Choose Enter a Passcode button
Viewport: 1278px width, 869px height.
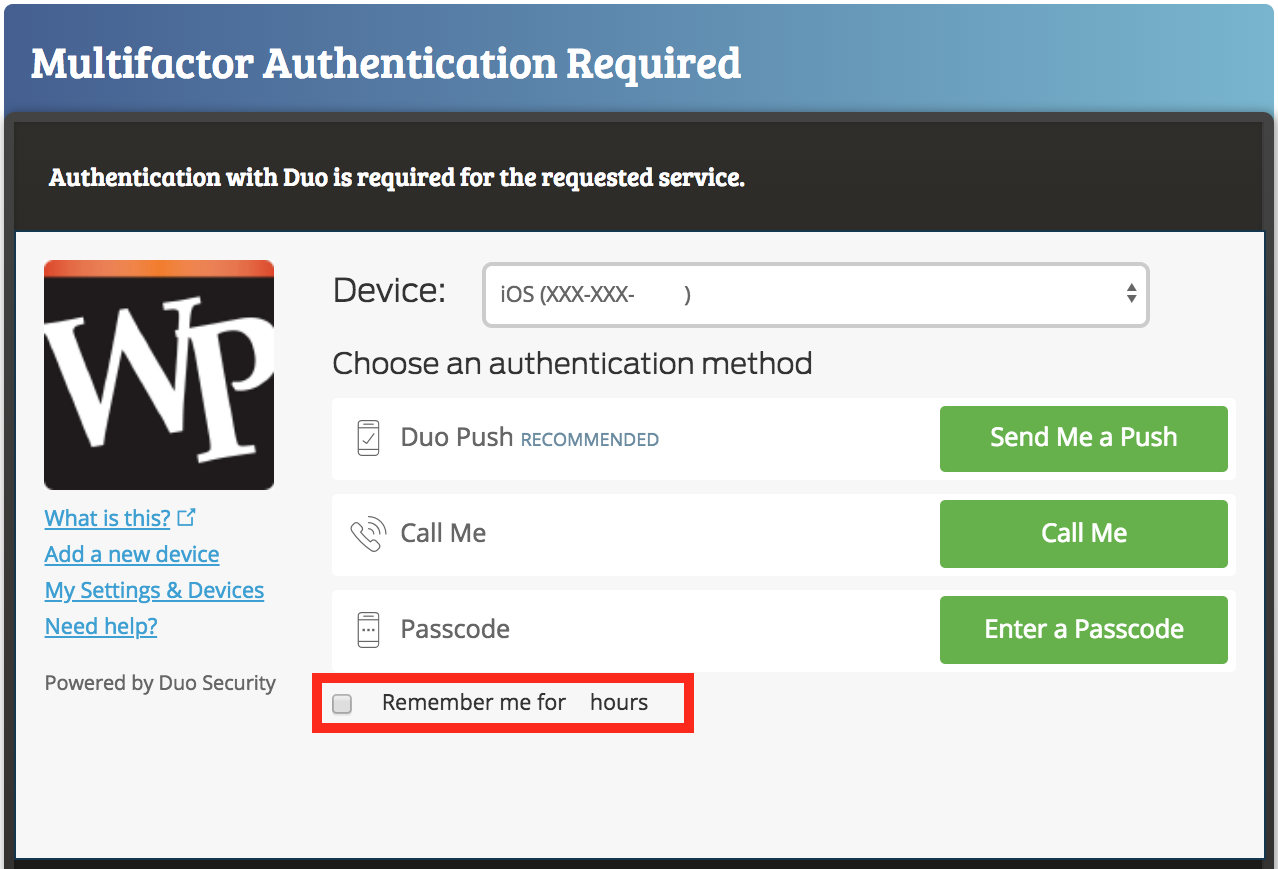1083,629
